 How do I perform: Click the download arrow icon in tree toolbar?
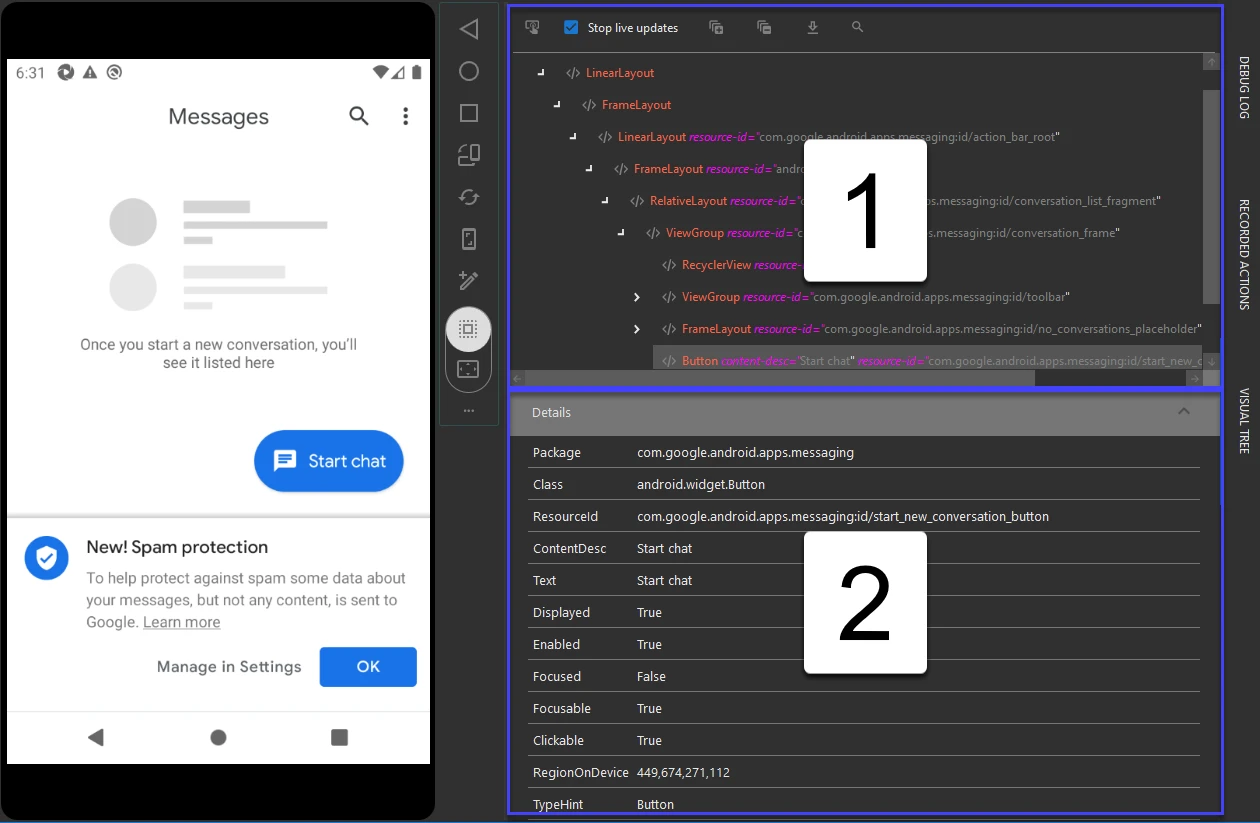pos(812,28)
